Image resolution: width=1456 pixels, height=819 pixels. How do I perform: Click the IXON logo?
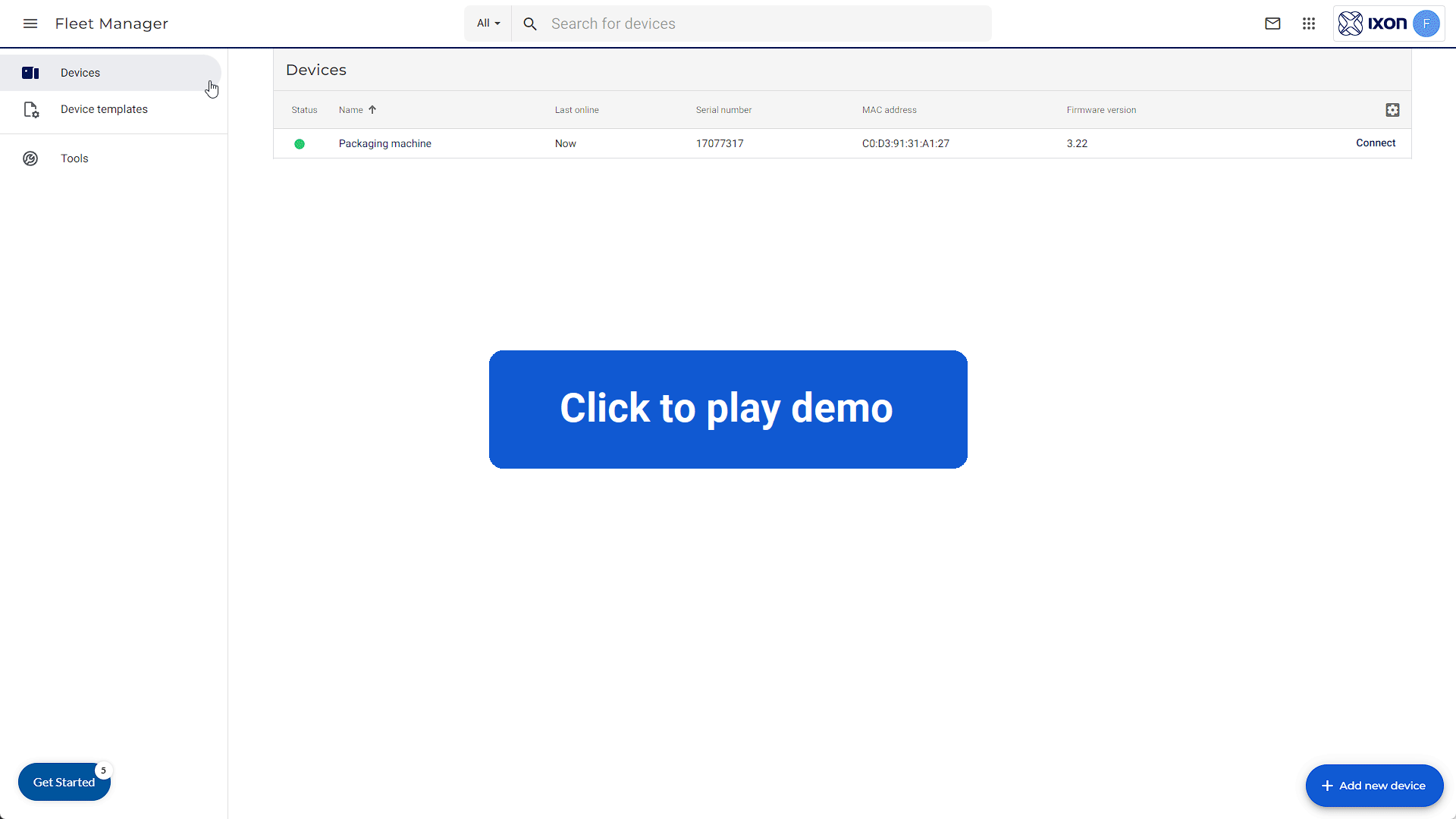click(1372, 24)
